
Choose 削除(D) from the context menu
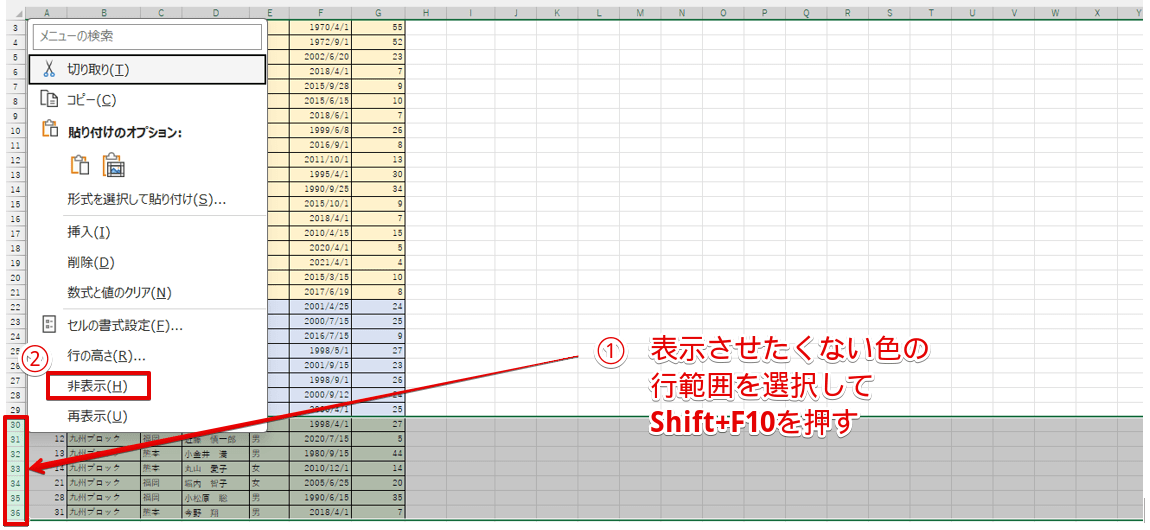[x=147, y=262]
